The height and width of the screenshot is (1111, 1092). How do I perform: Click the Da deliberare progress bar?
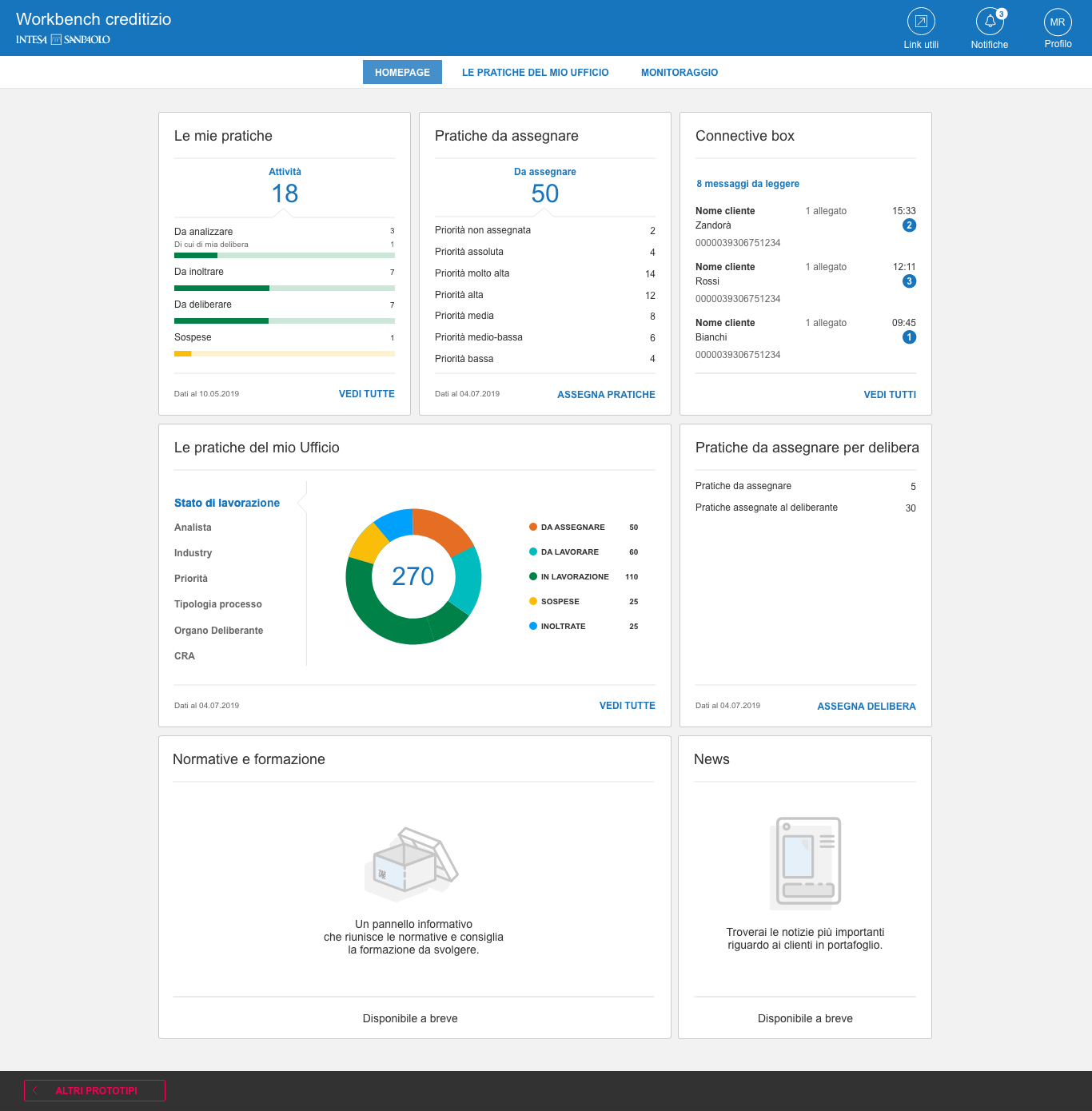tap(285, 321)
